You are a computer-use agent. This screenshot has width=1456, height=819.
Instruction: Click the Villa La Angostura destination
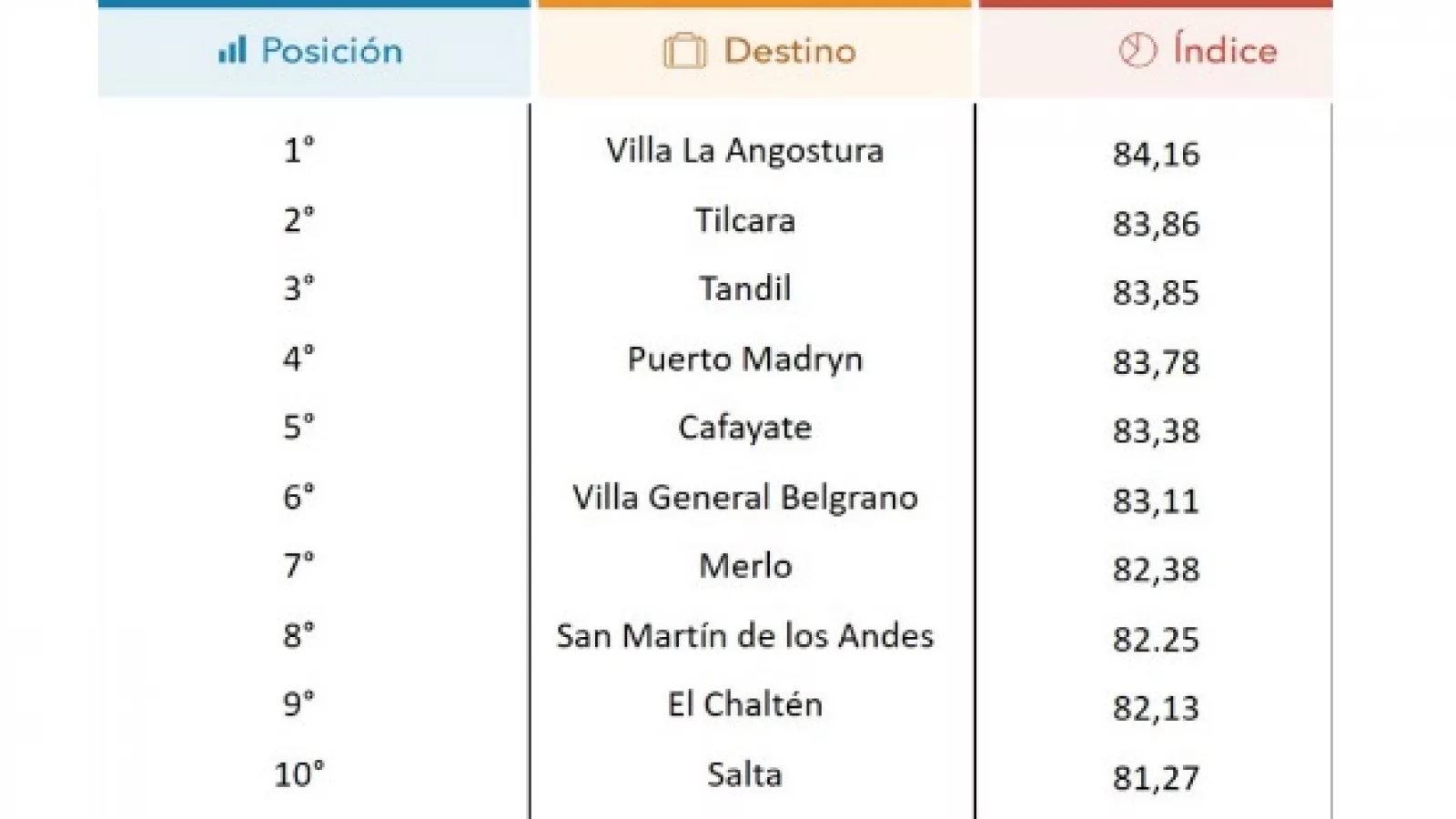tap(744, 151)
